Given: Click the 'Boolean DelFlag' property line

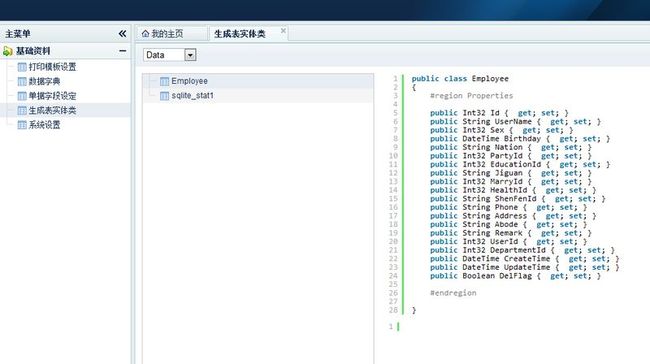Looking at the screenshot, I should 515,276.
